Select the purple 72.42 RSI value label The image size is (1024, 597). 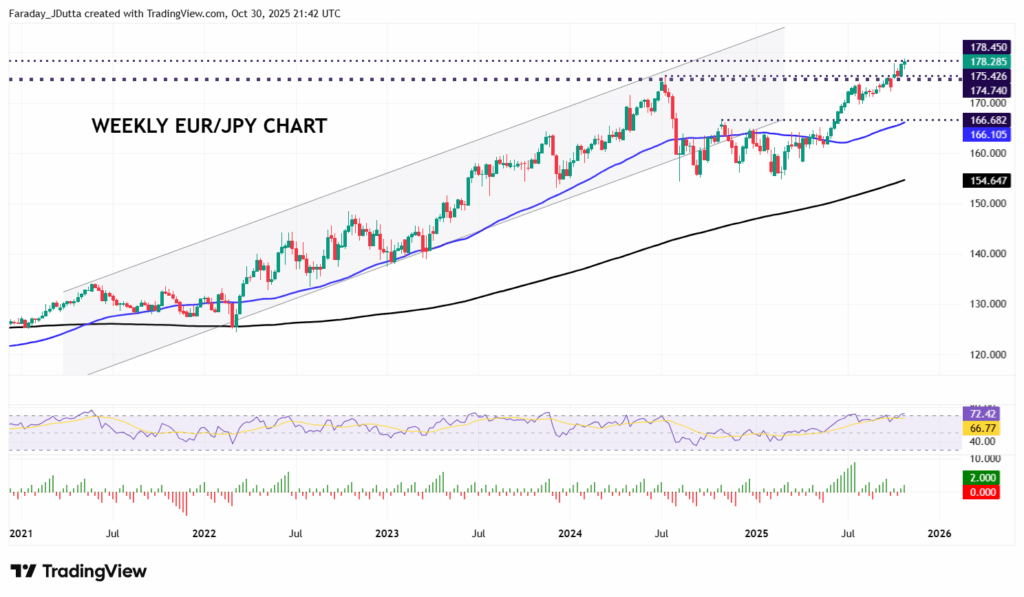982,413
